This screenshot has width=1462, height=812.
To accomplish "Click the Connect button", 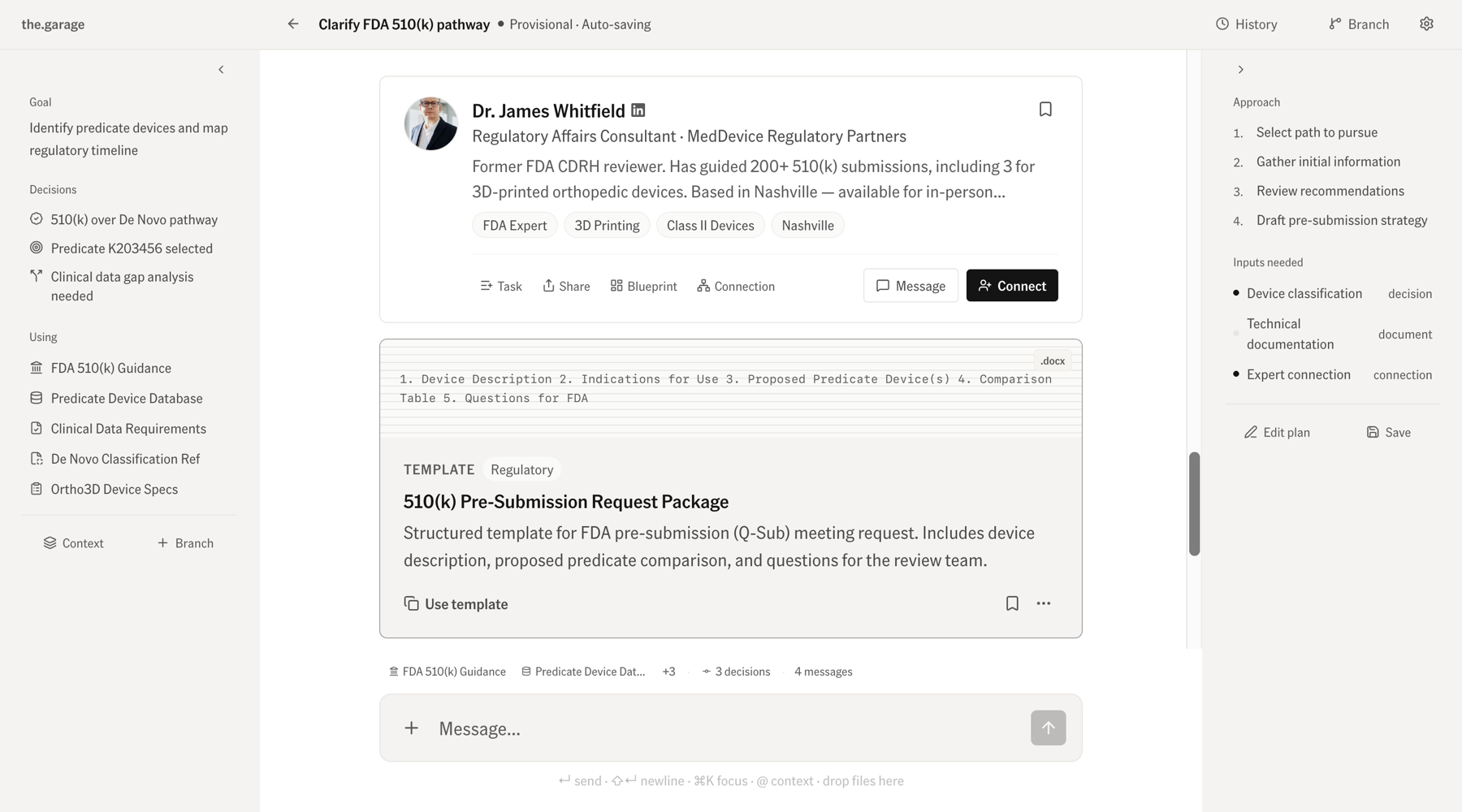I will (x=1012, y=286).
